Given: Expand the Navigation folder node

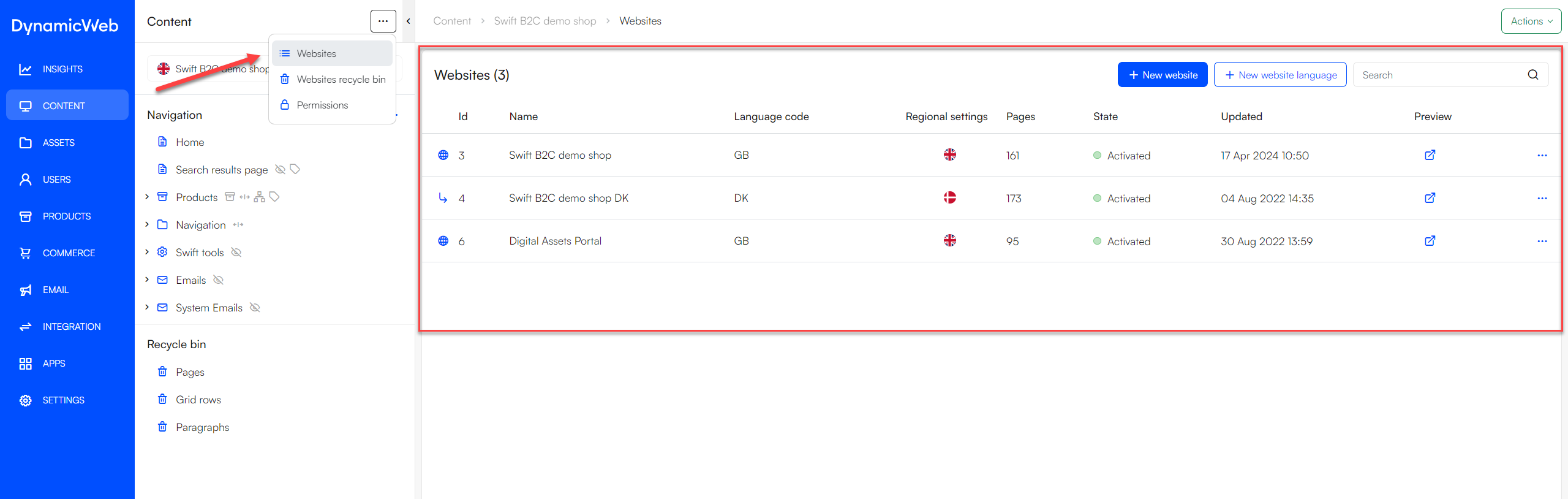Looking at the screenshot, I should (147, 224).
